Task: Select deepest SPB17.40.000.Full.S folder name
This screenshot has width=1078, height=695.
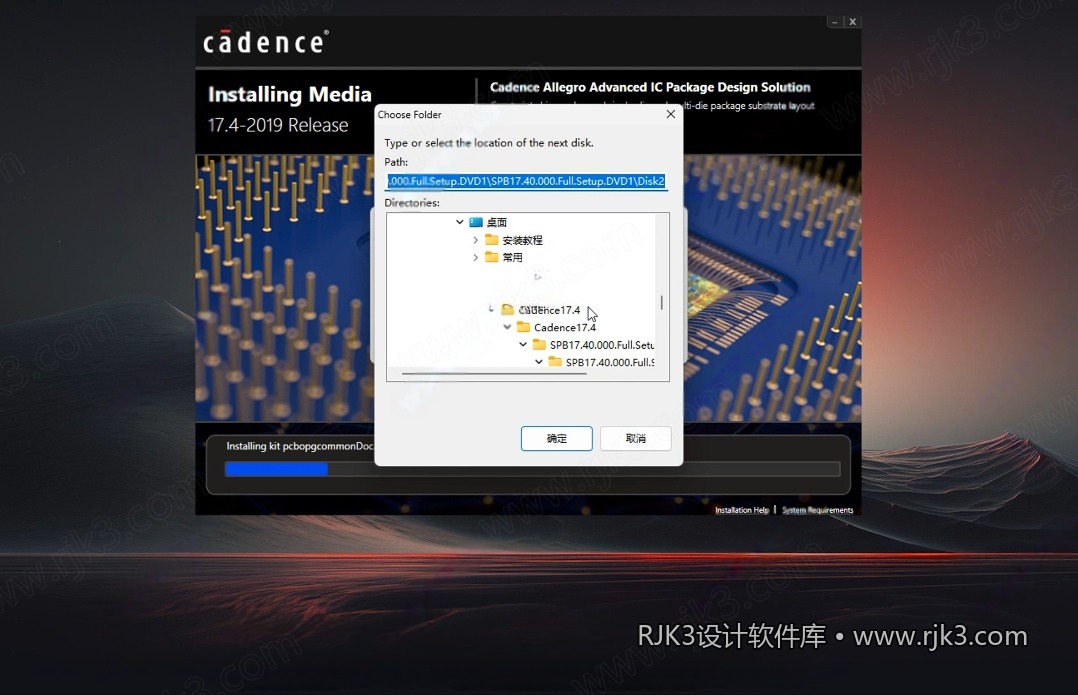Action: pos(610,362)
